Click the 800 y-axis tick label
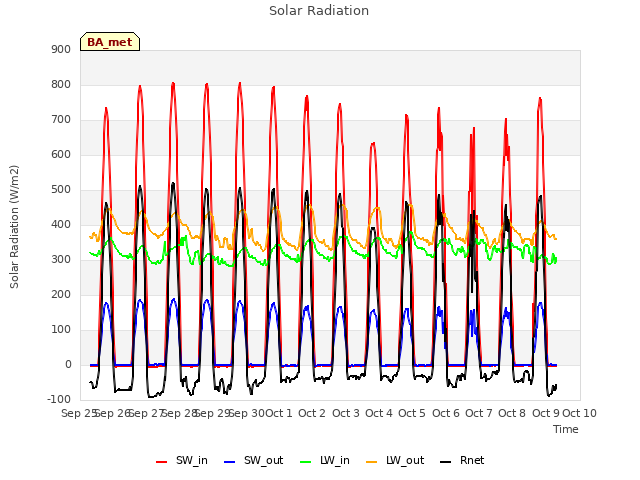Image resolution: width=640 pixels, height=480 pixels. coord(61,84)
